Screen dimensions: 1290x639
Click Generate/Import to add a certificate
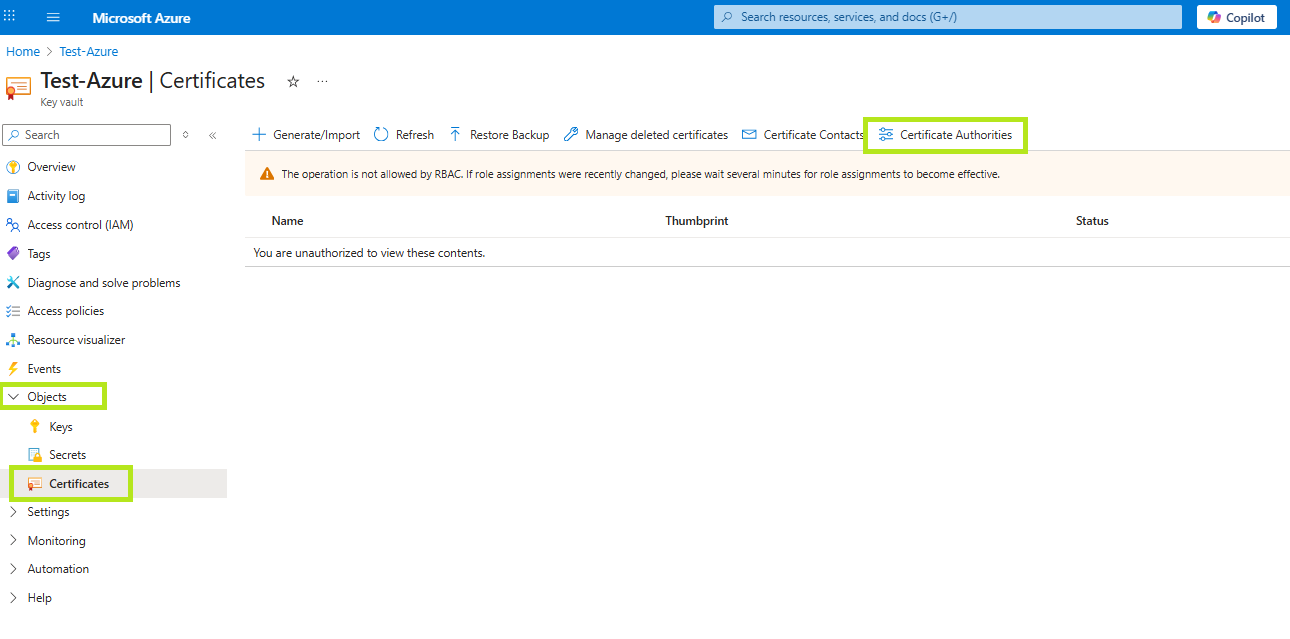click(306, 135)
